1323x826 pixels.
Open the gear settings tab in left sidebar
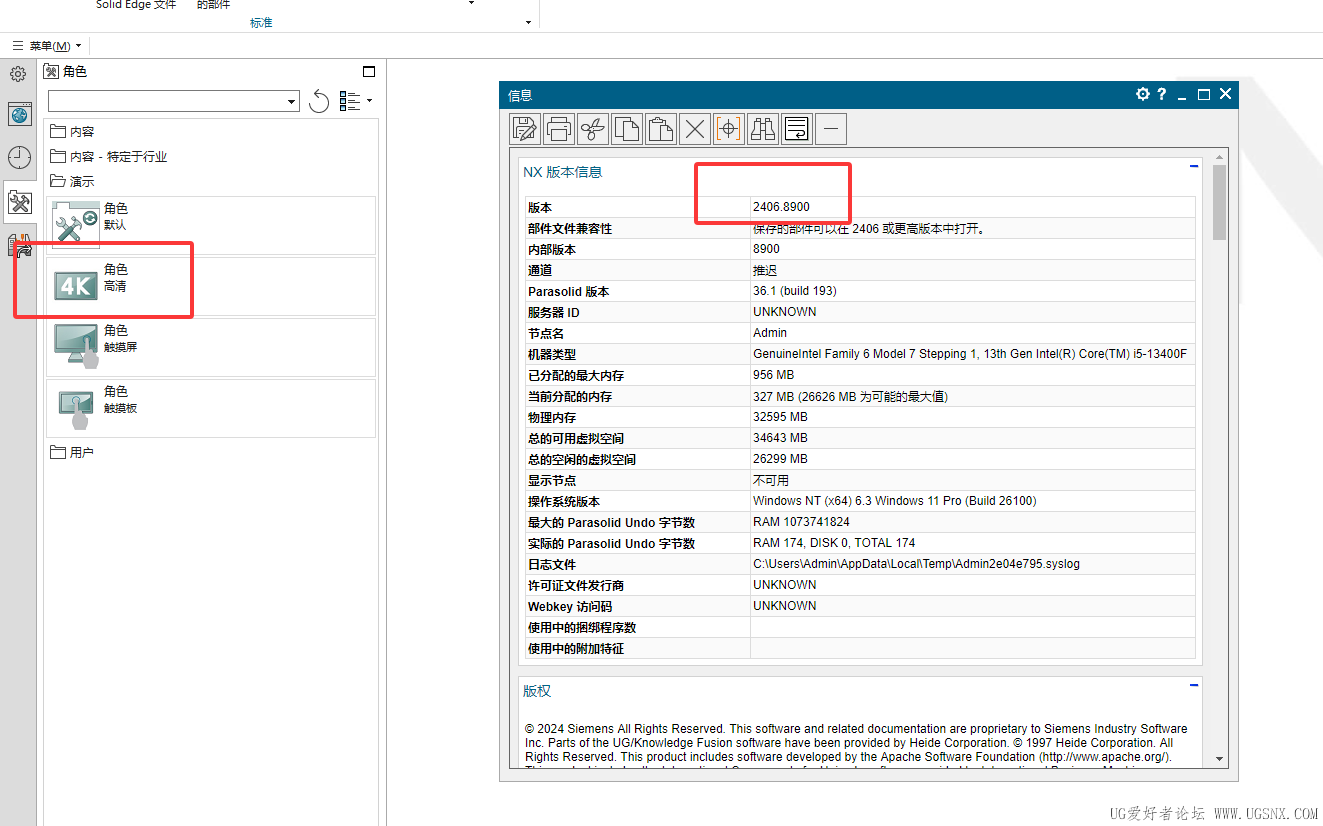18,74
